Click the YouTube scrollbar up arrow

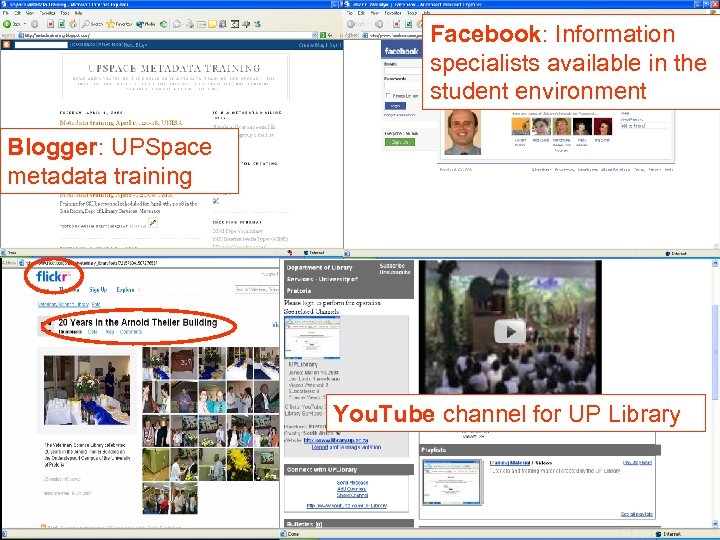(x=715, y=264)
